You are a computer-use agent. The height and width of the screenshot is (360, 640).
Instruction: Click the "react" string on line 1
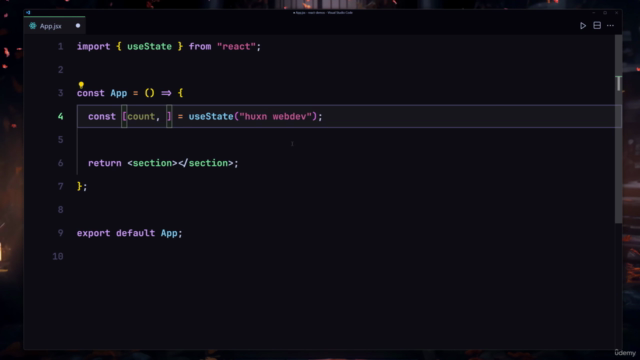(236, 47)
